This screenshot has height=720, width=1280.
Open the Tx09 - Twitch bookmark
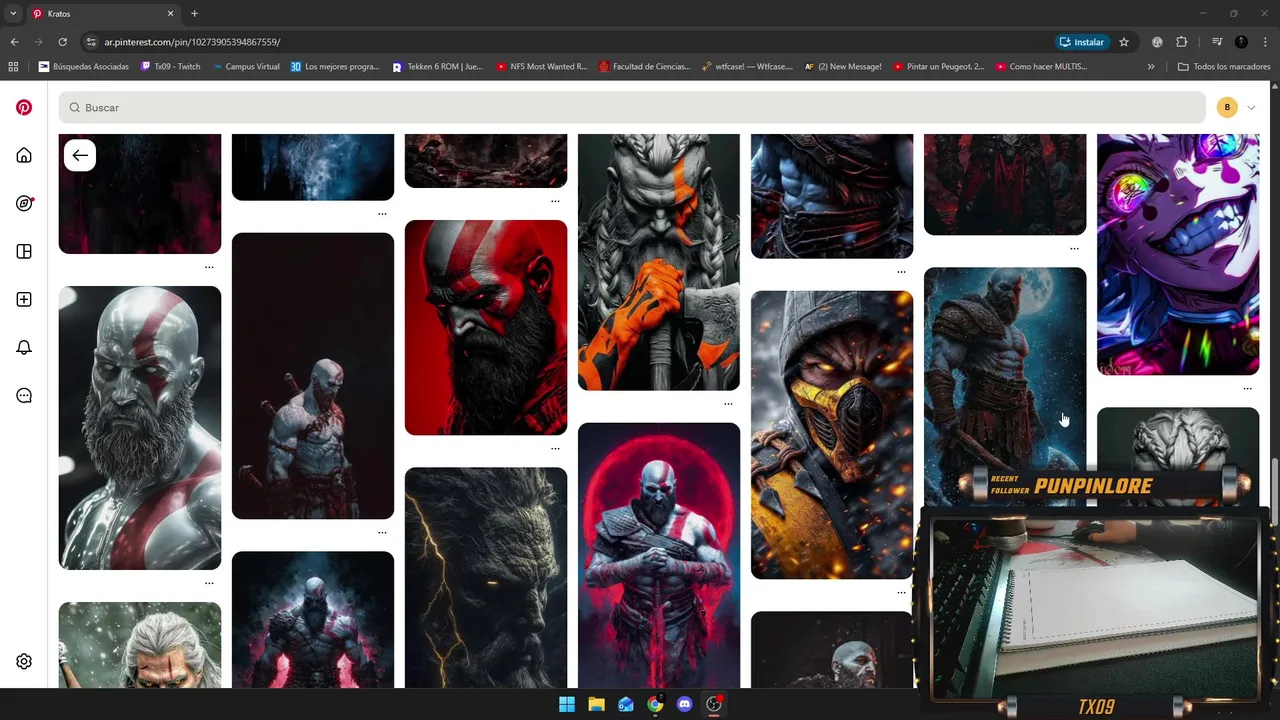tap(171, 67)
